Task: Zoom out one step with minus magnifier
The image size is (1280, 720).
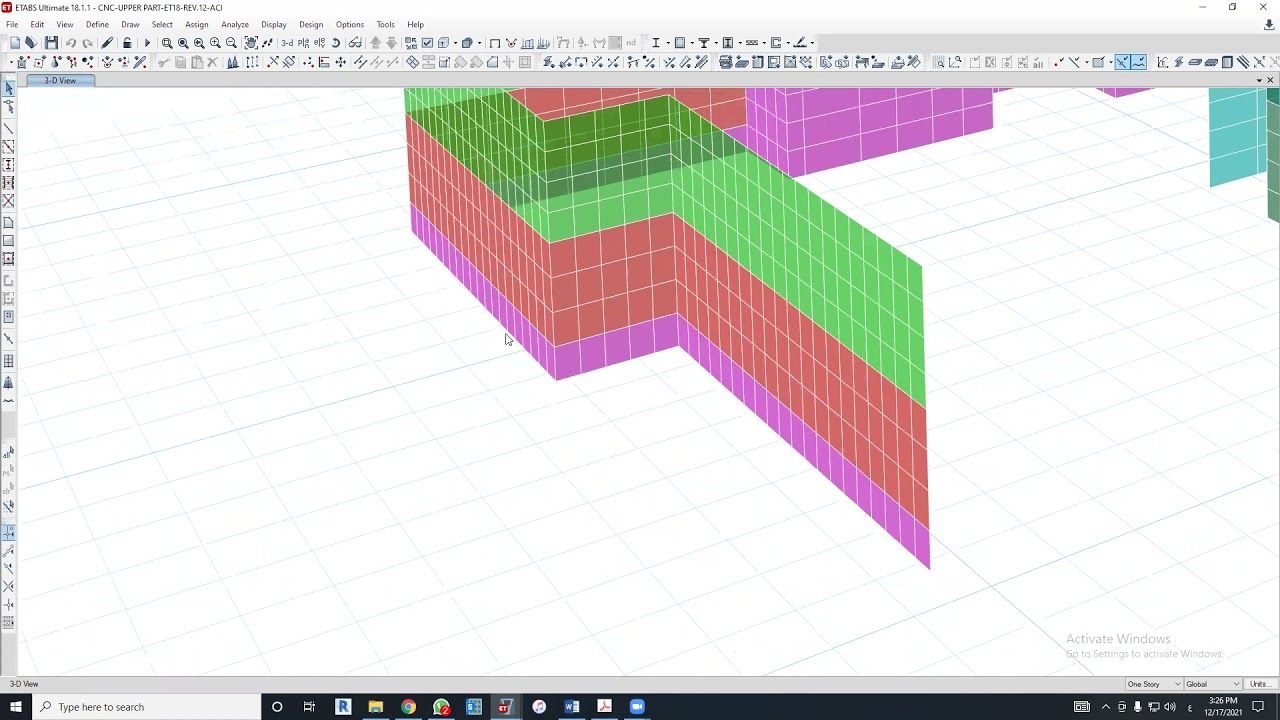Action: click(x=231, y=43)
